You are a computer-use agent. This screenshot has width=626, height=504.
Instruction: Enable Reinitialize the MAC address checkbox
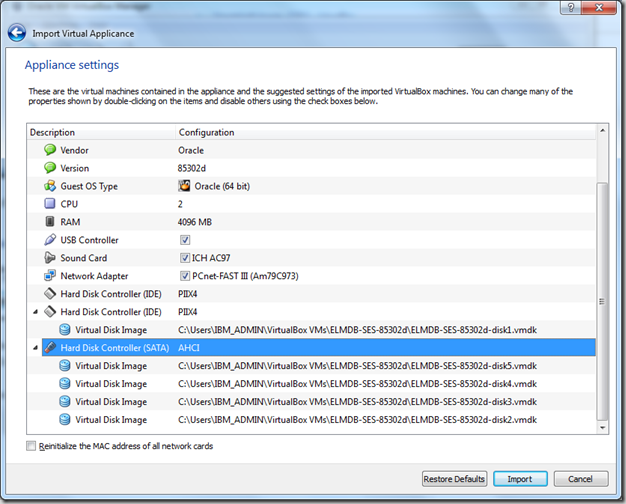(31, 446)
